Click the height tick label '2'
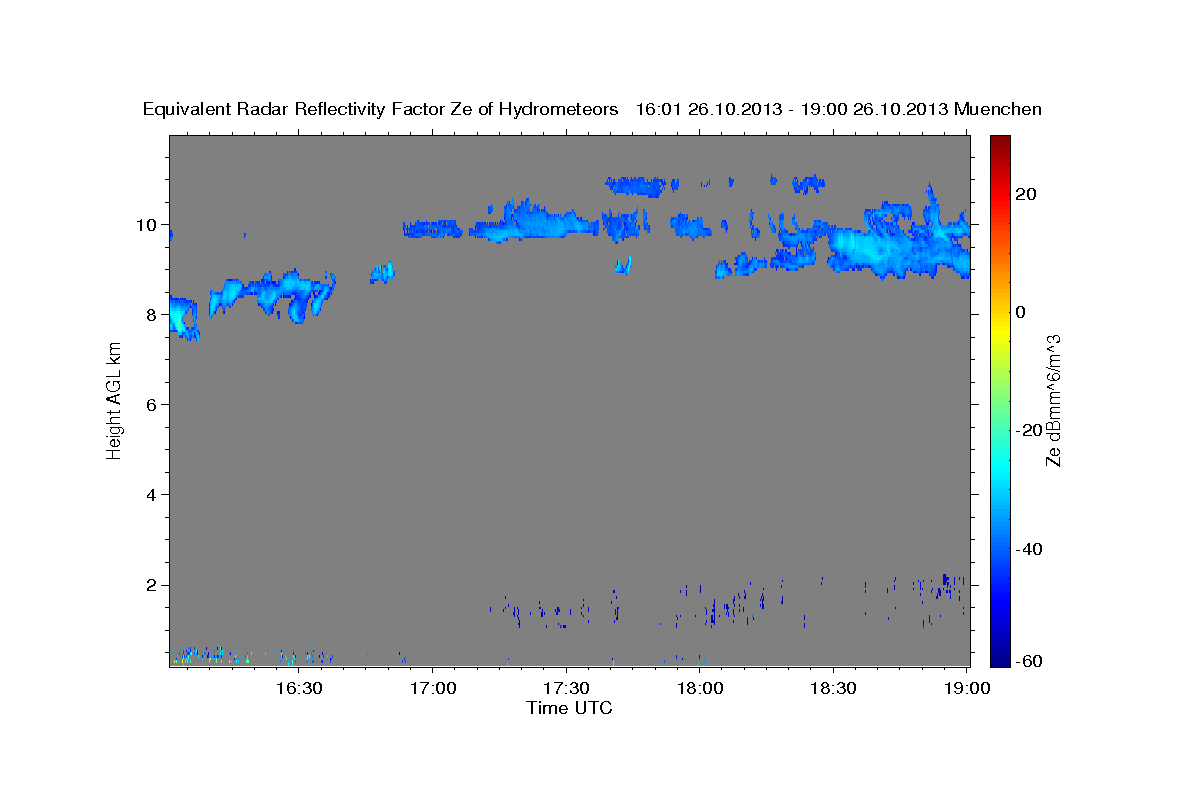Screen dimensions: 1200x800 pos(153,585)
